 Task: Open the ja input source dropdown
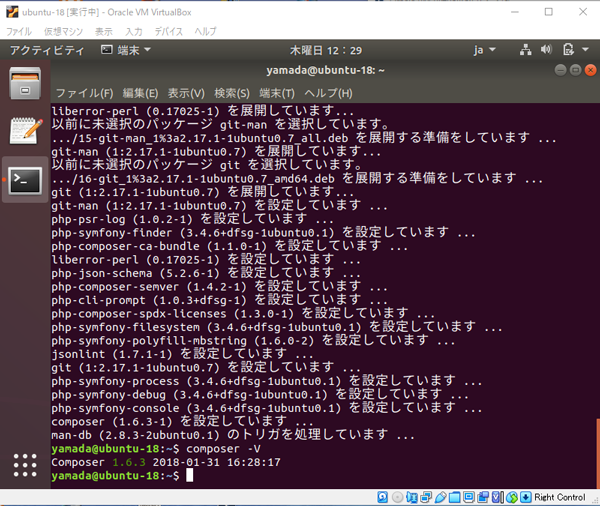coord(484,50)
